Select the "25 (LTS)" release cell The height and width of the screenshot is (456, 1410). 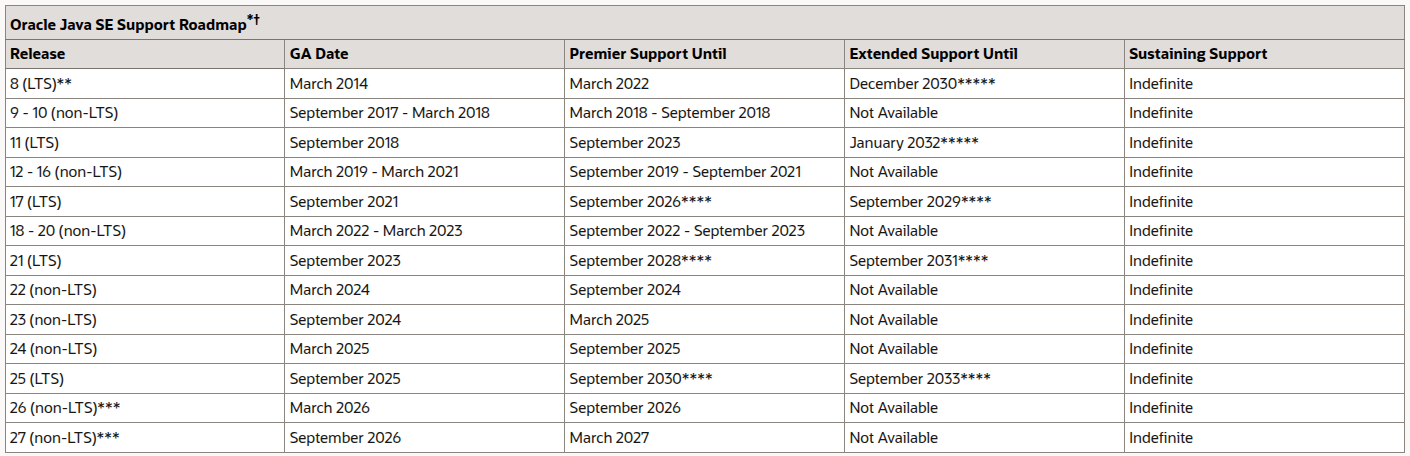36,379
